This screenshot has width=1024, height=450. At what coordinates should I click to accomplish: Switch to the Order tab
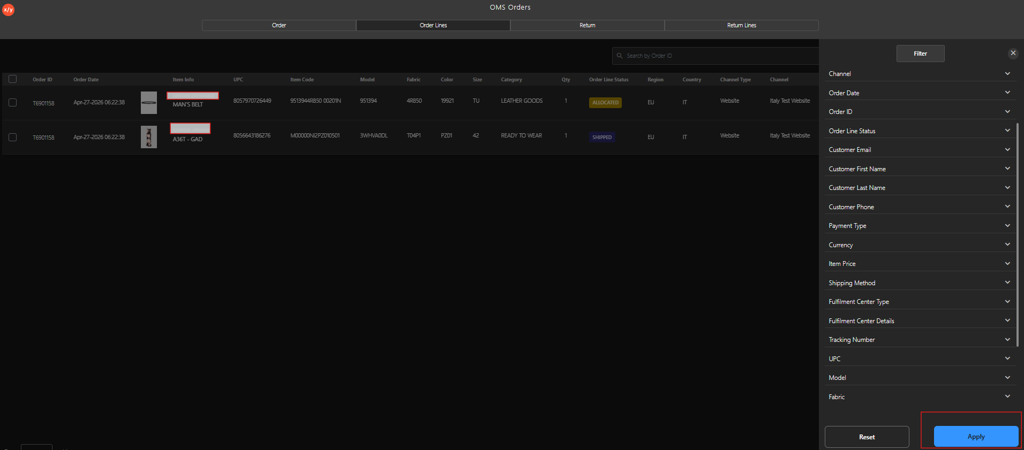[x=279, y=25]
